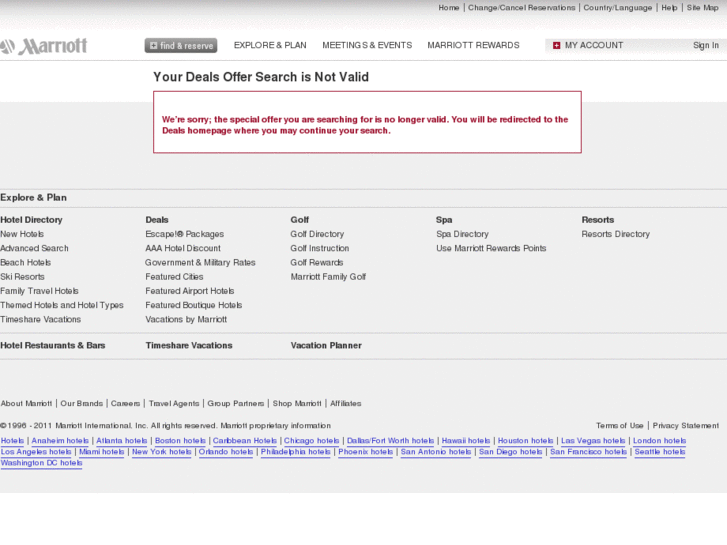Open the Deals heading link
Screen dimensions: 727x545
point(157,220)
